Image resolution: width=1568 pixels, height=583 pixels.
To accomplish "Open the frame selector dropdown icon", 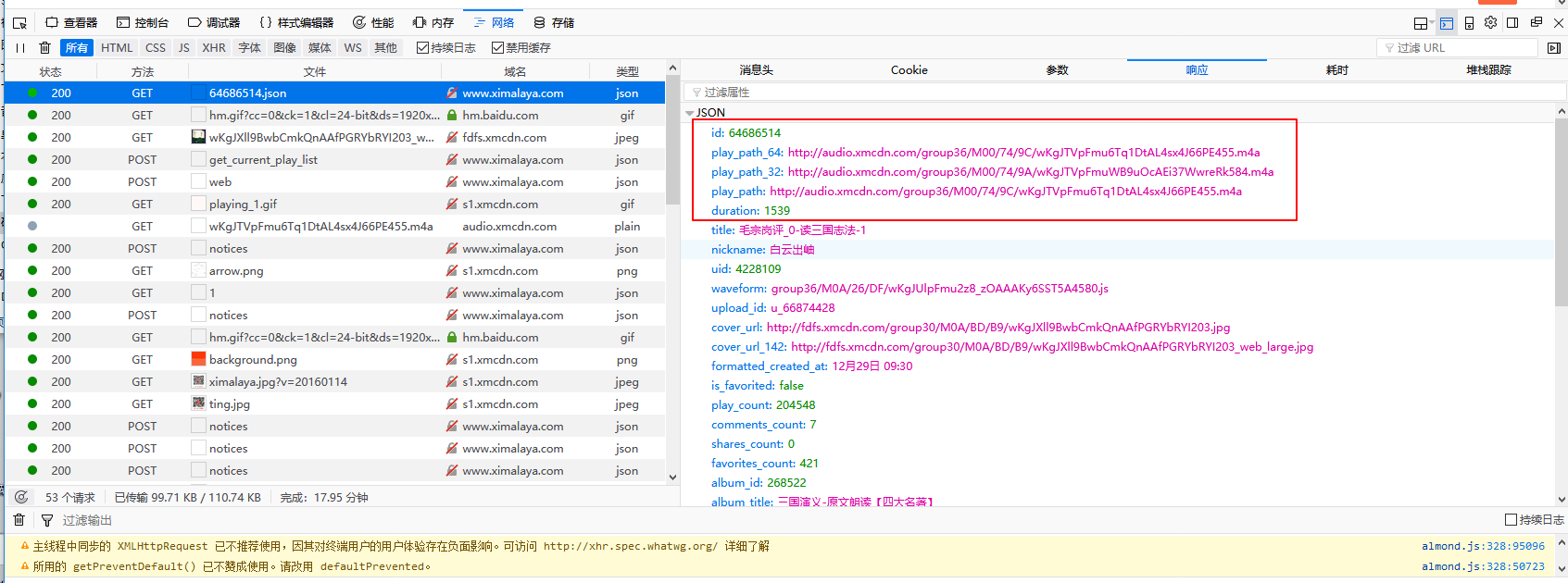I will (1422, 23).
